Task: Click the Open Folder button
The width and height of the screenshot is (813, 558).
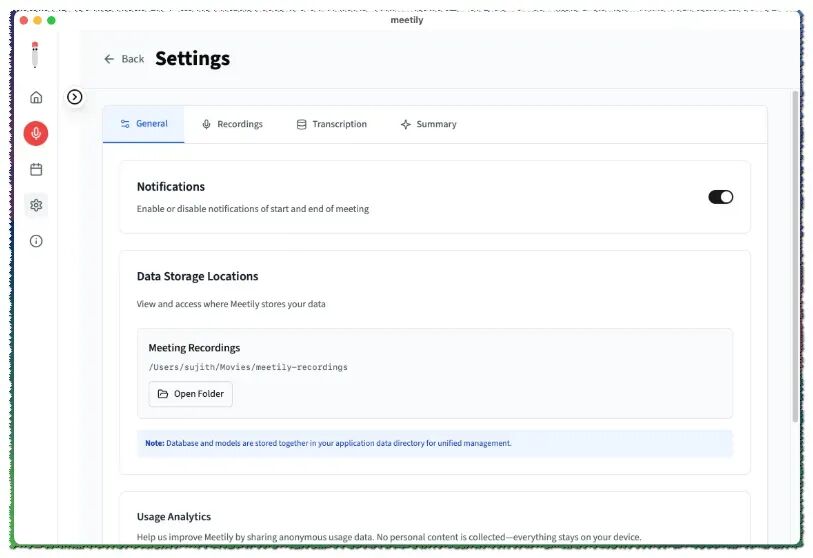Action: pos(190,394)
